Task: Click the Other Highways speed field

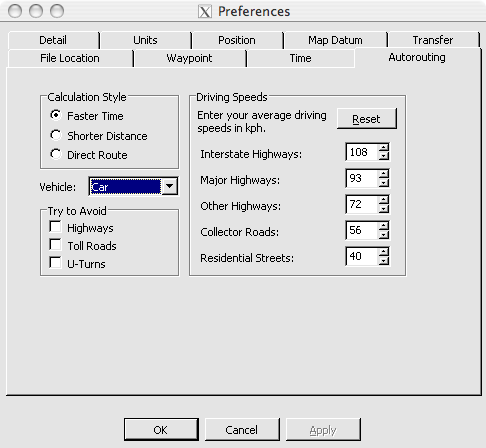Action: tap(362, 204)
